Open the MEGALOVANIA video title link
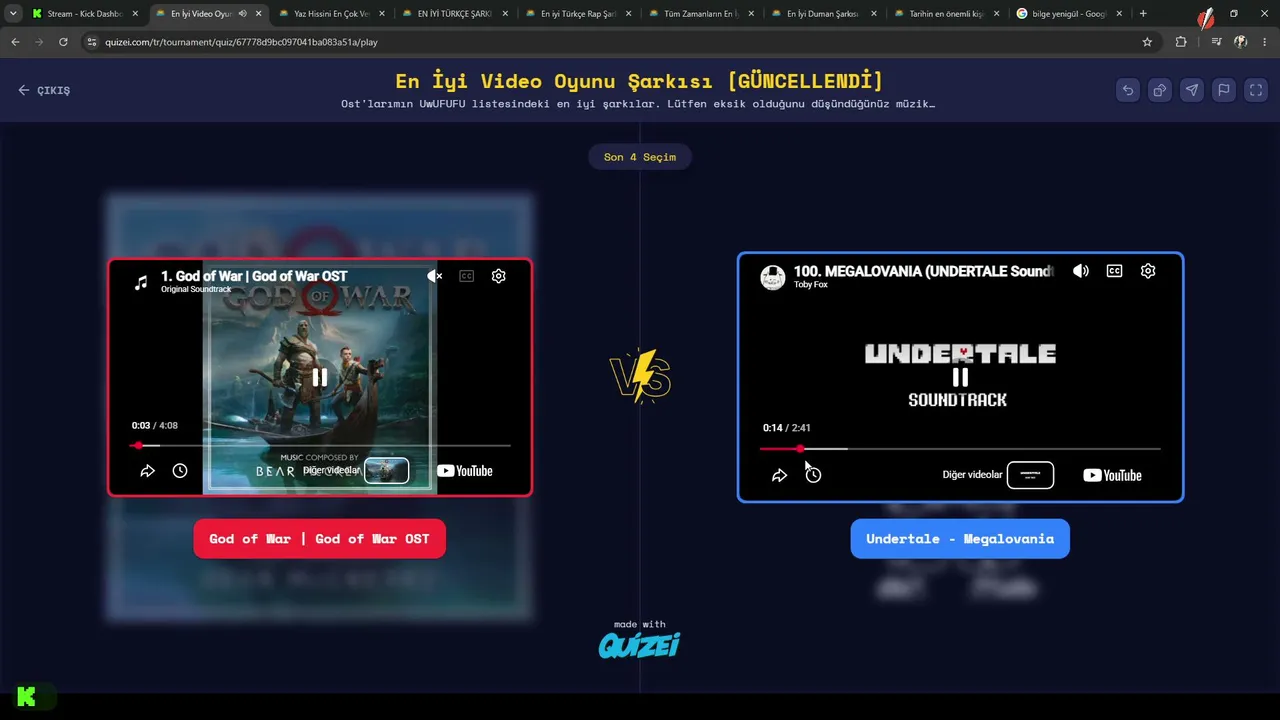The image size is (1280, 720). [922, 271]
